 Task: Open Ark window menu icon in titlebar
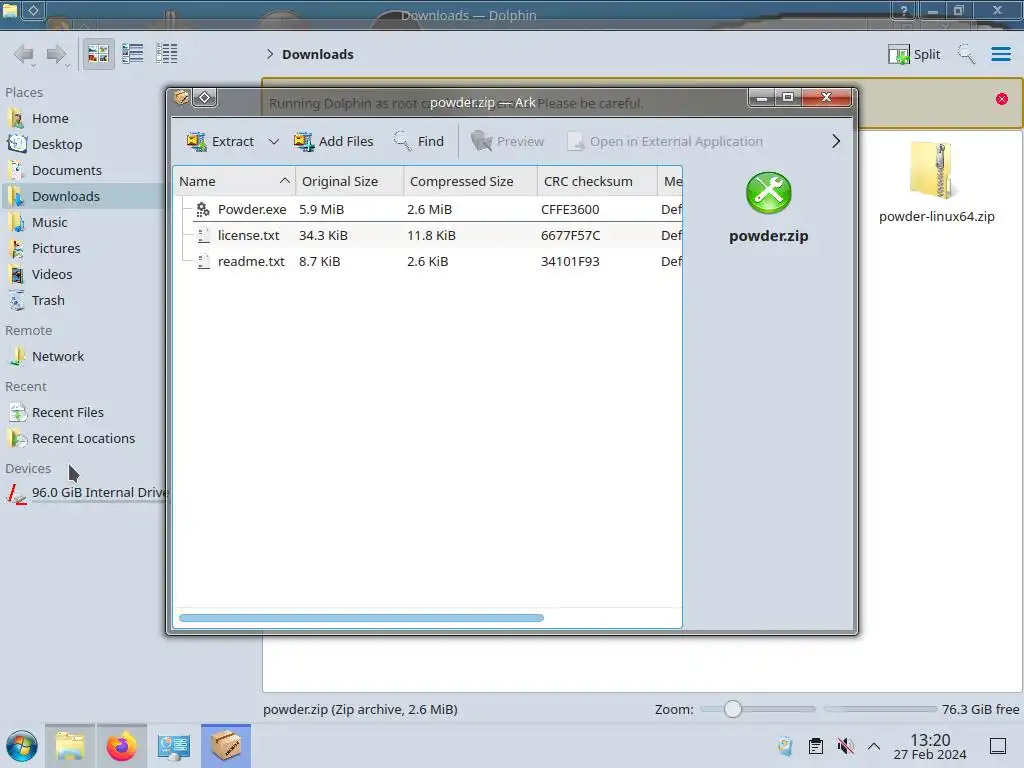(182, 97)
